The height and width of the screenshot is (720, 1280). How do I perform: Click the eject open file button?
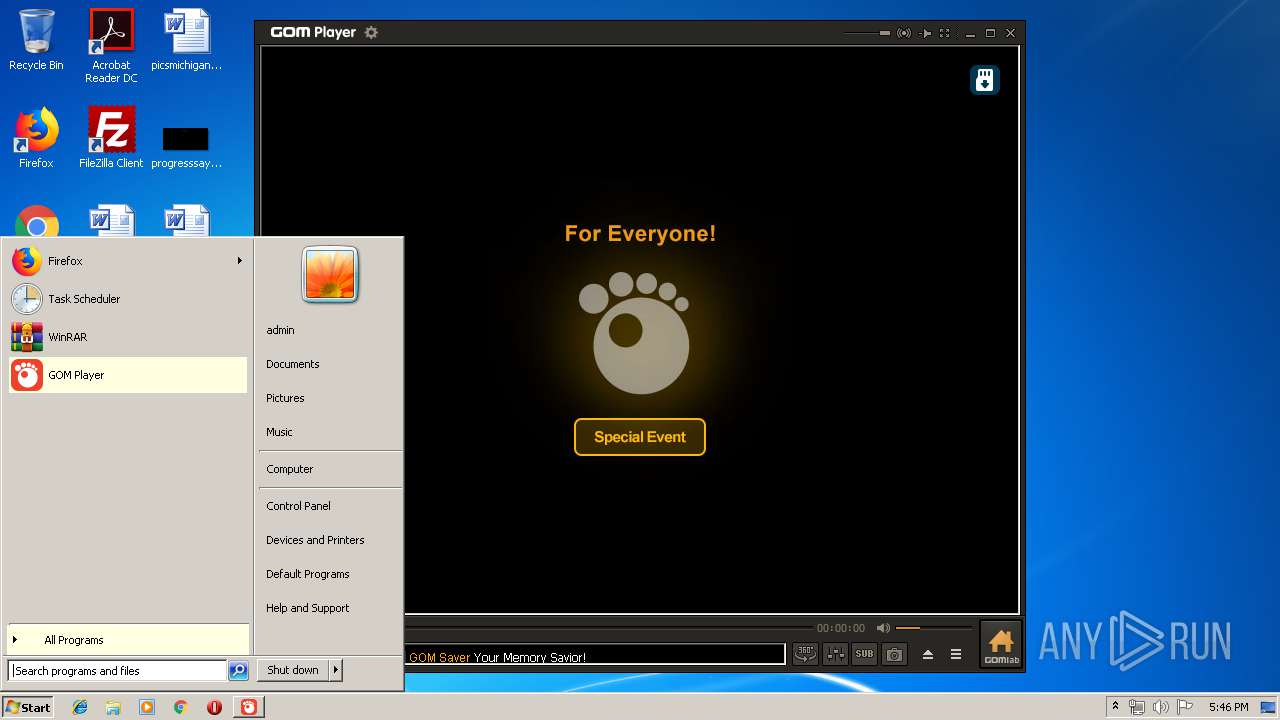928,654
